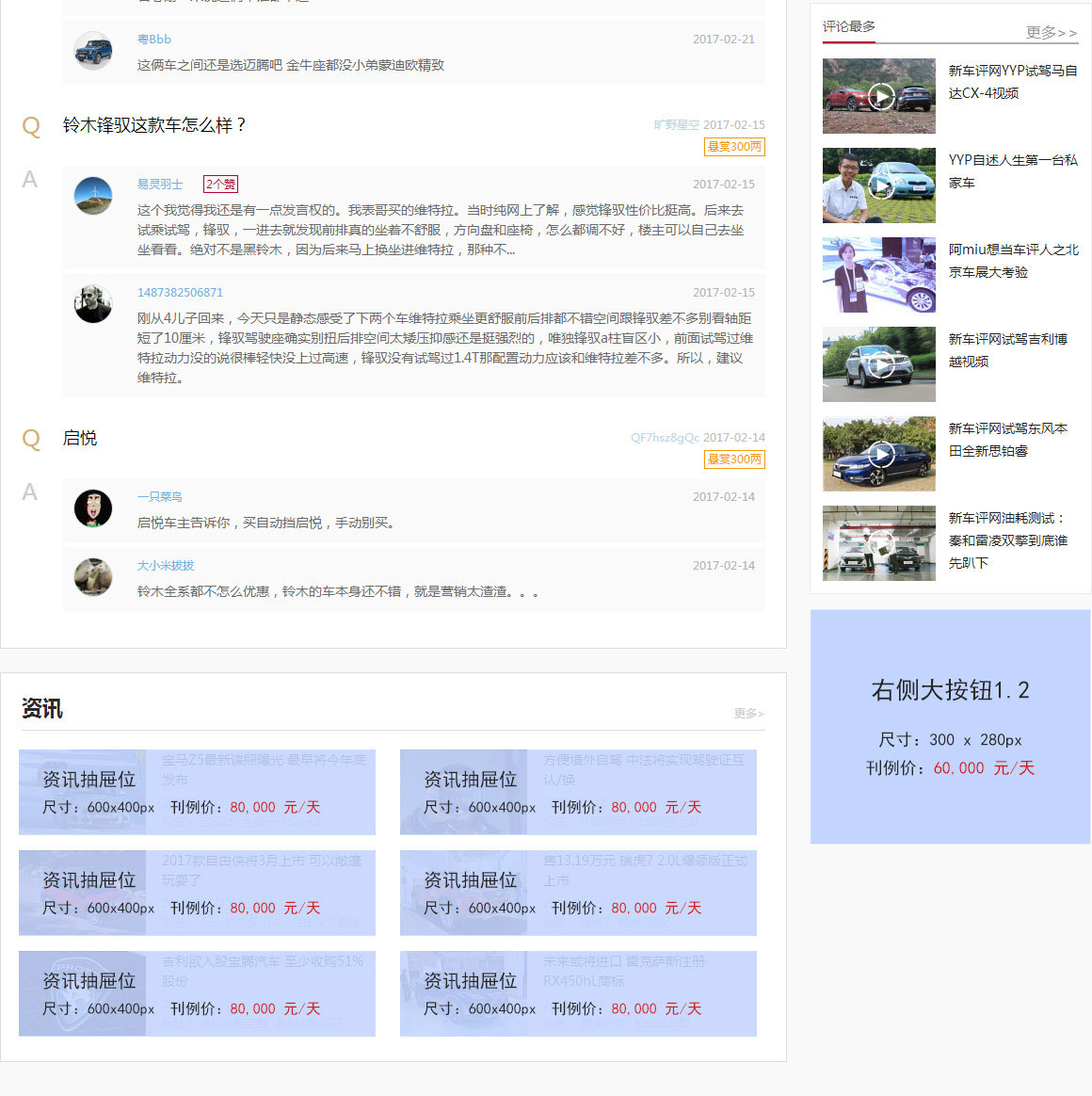Click username 1487382506871
1092x1096 pixels.
pos(180,292)
